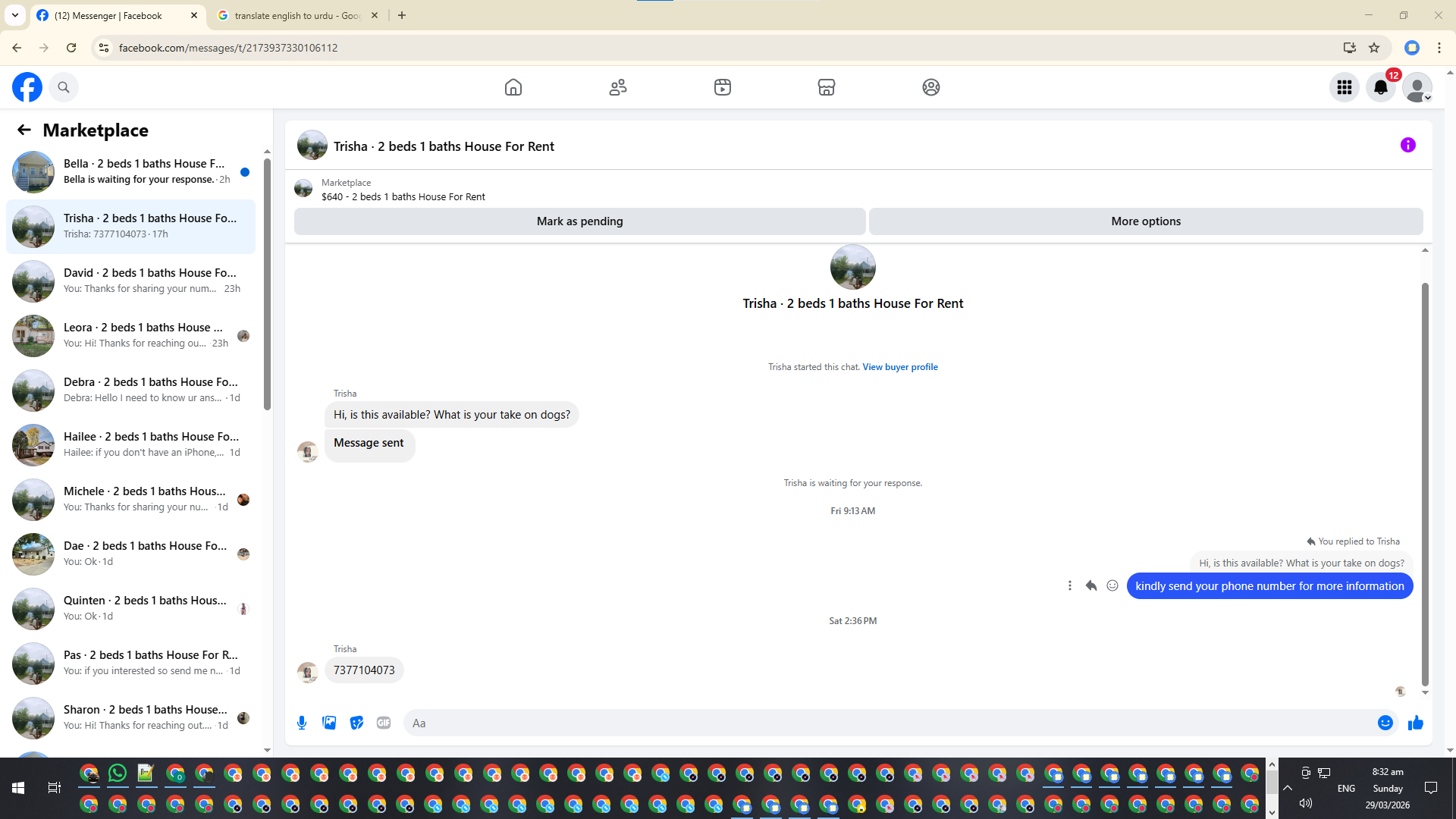The image size is (1456, 819).
Task: Open Facebook home via logo
Action: [27, 87]
